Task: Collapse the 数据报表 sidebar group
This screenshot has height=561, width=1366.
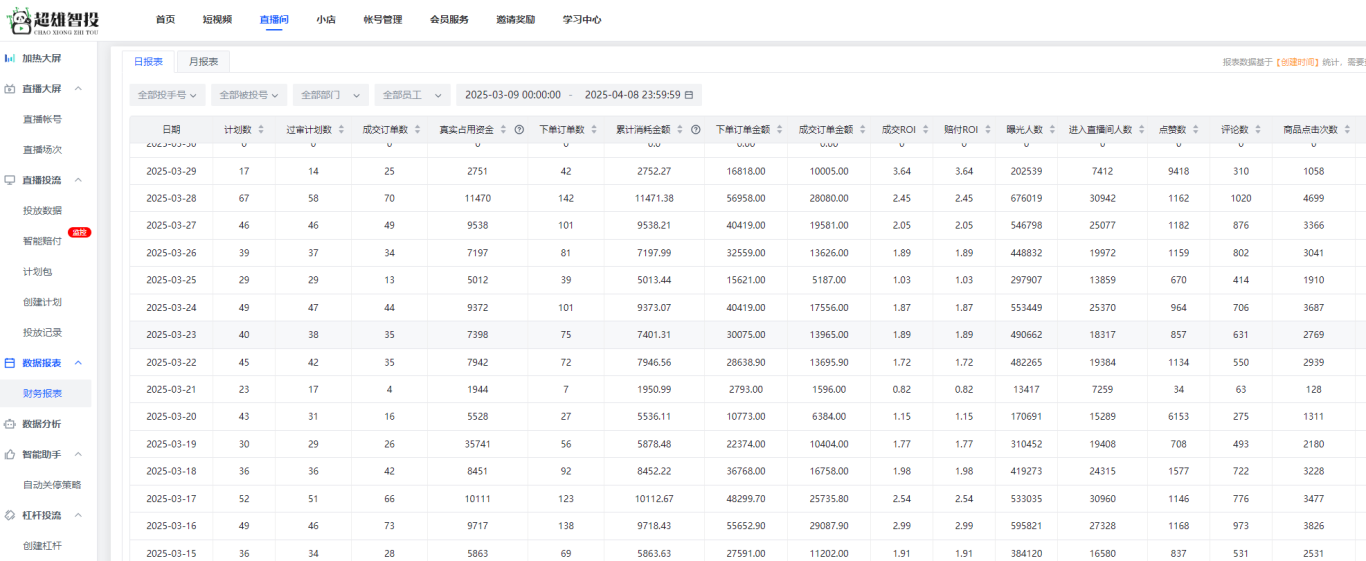Action: tap(78, 363)
